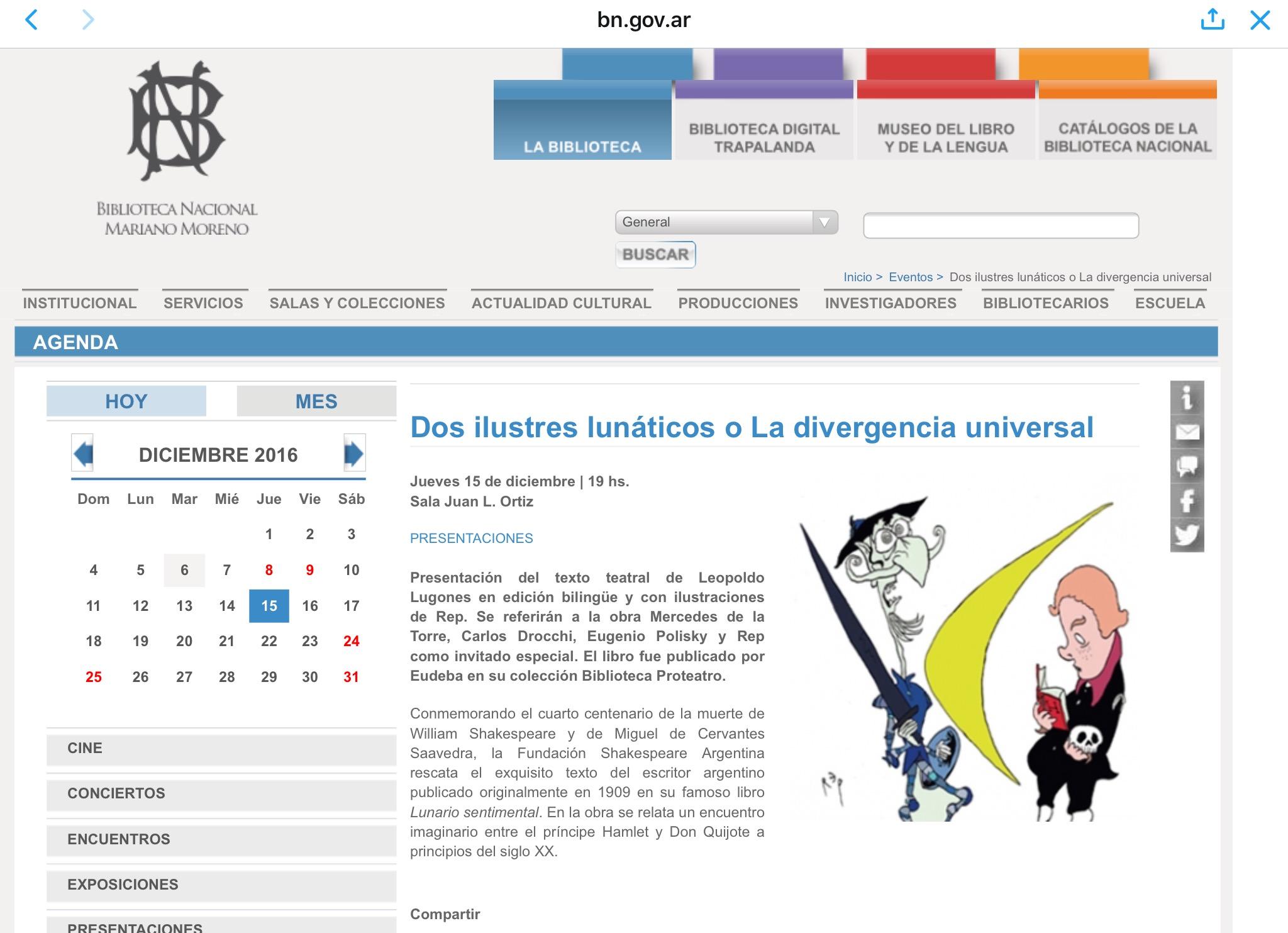Screen dimensions: 1288x933
Task: Go to next month with right arrow
Action: point(354,453)
